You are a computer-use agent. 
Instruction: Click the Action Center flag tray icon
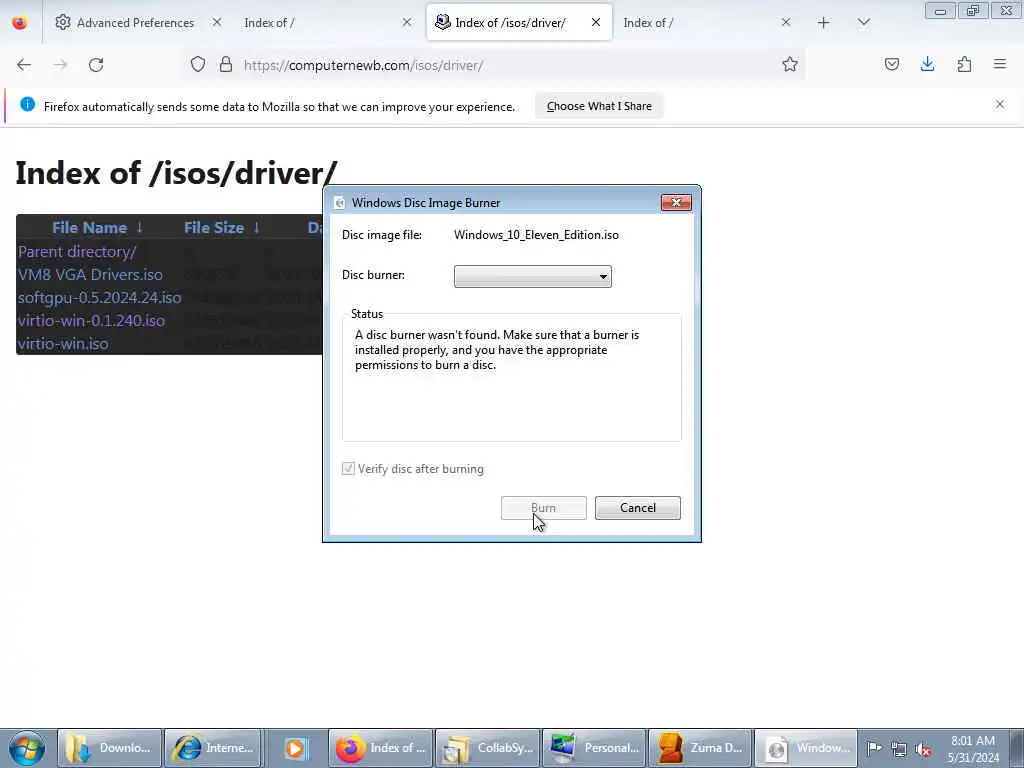[874, 748]
